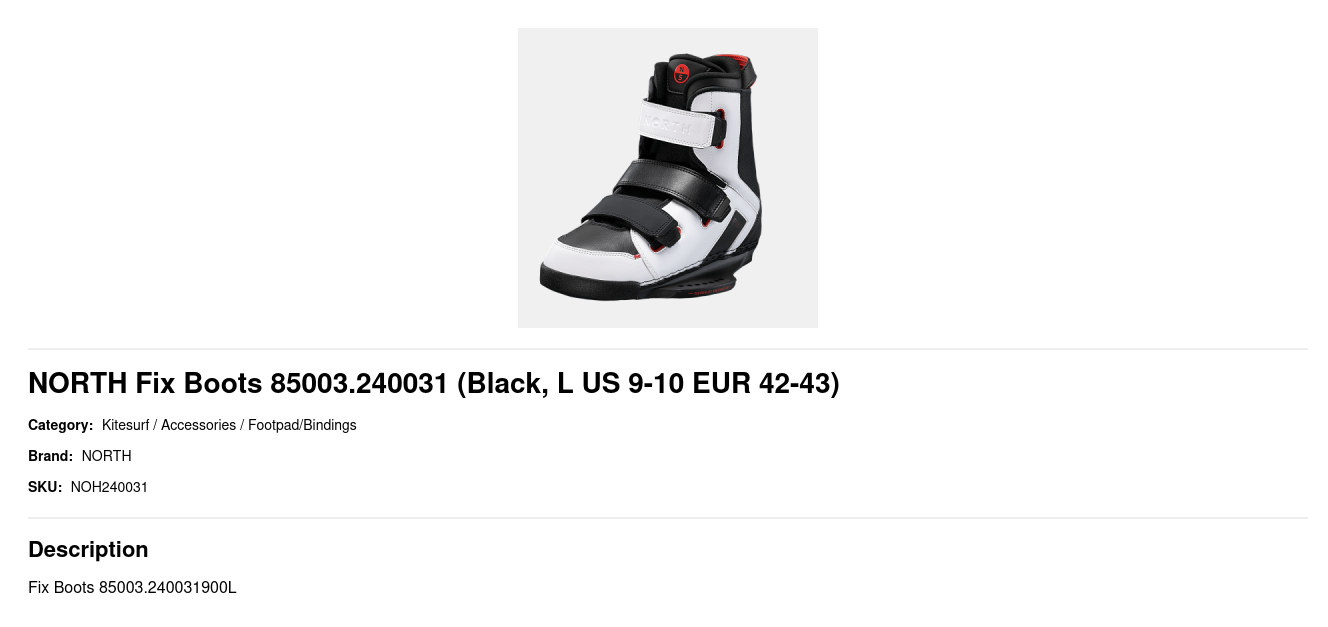Select the SKU value NOH240031
Viewport: 1328px width, 627px height.
(109, 487)
